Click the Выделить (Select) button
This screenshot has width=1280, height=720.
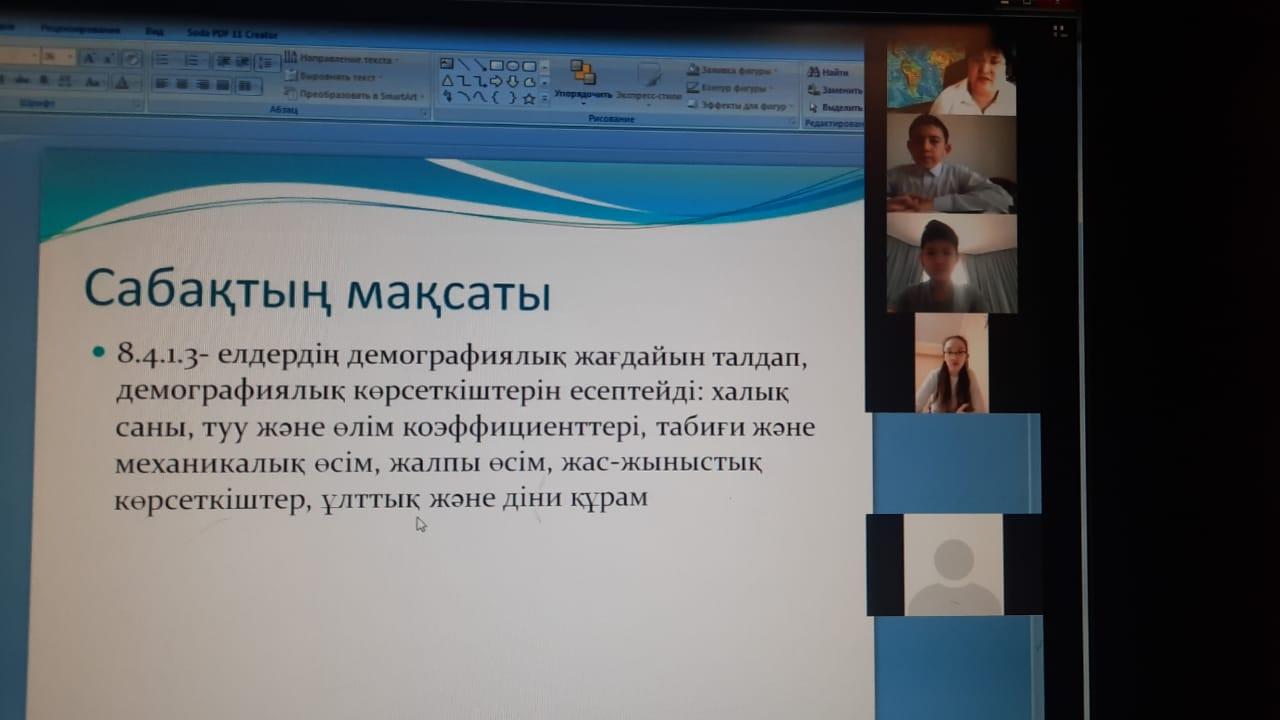[x=836, y=107]
